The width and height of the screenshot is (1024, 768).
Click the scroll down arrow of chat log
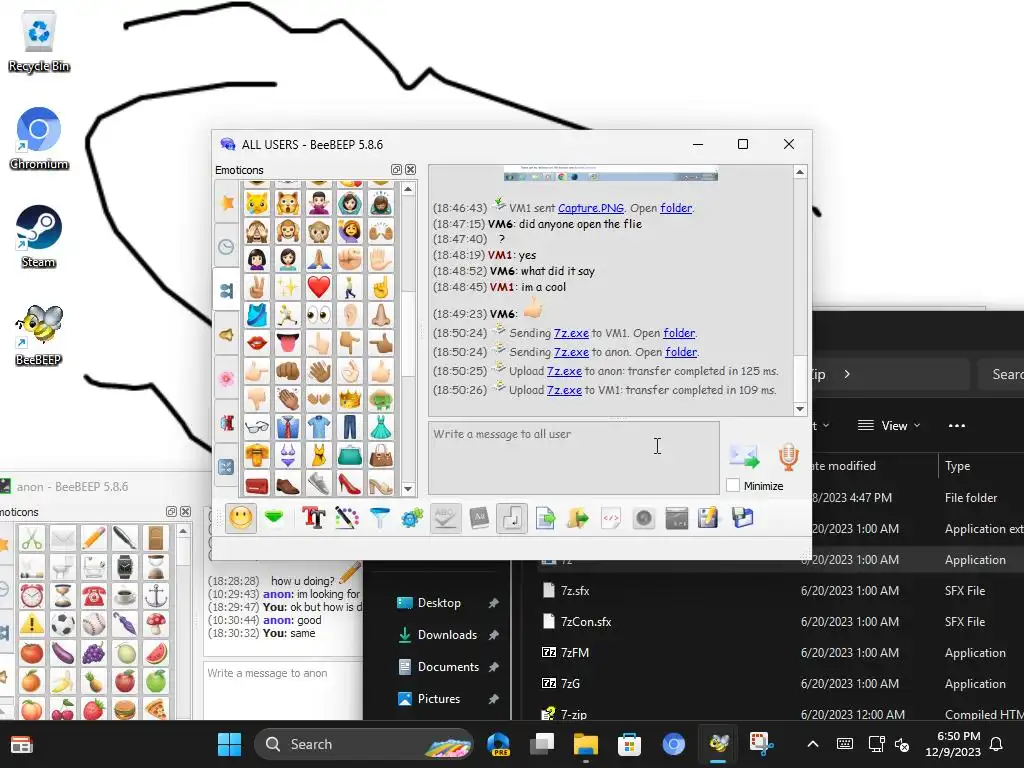click(799, 409)
